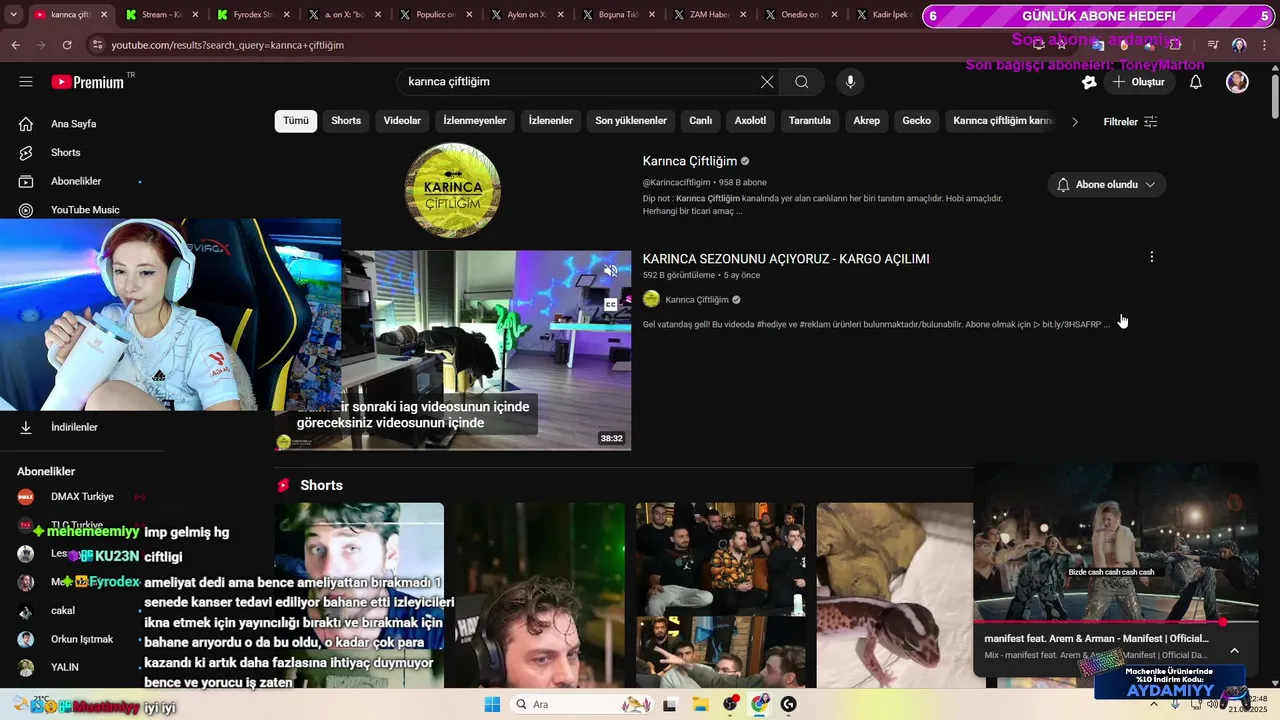Reload the page with refresh icon
This screenshot has width=1280, height=720.
point(67,45)
